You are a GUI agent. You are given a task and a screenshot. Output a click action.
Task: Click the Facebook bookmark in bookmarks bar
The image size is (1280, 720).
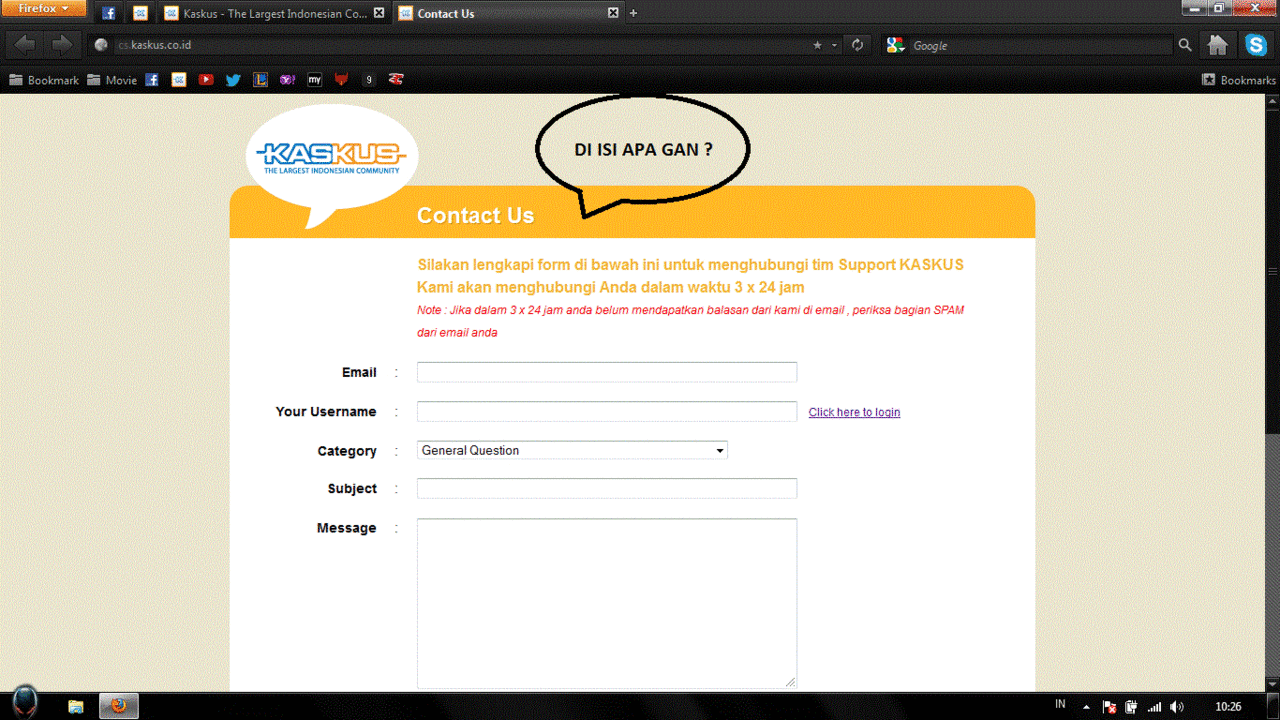[152, 80]
